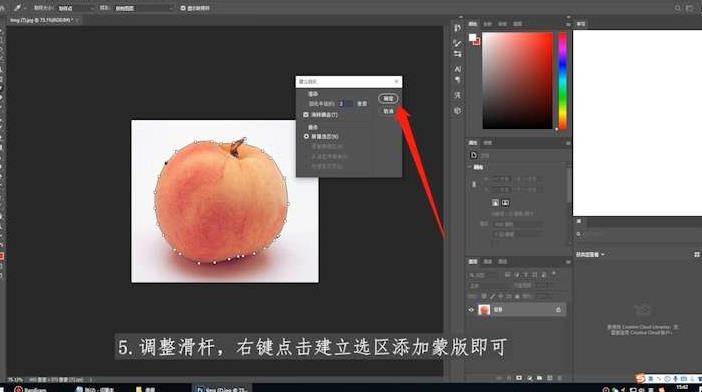Switch Libraries to grid view icon

[697, 255]
